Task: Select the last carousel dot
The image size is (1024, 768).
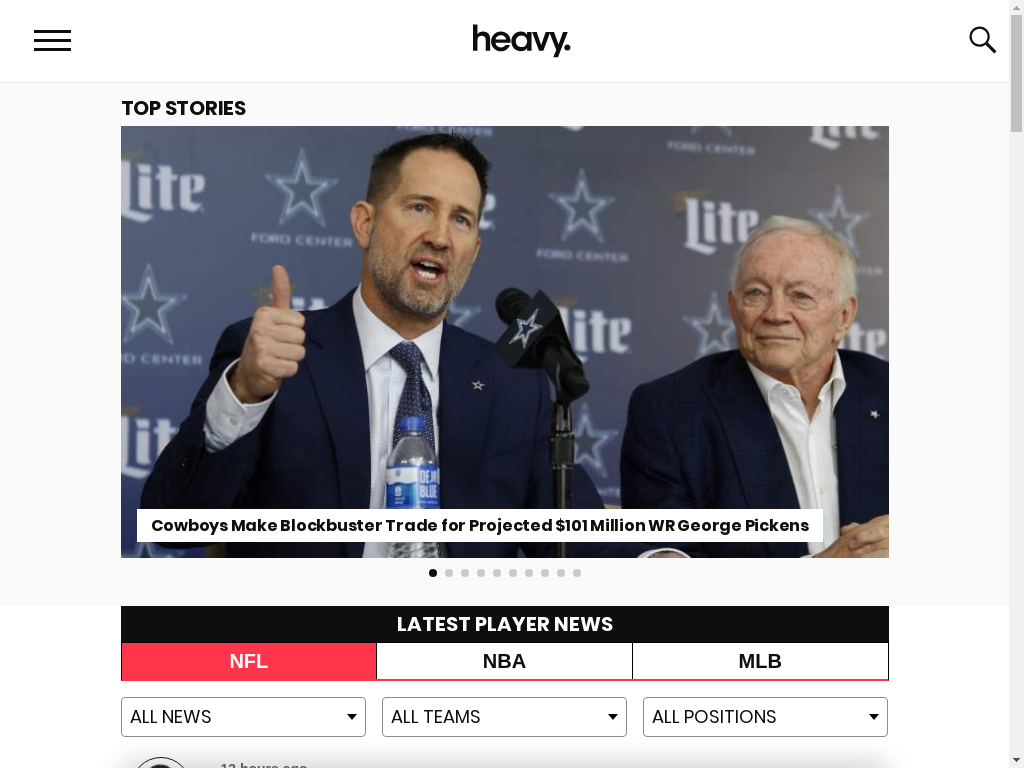Action: tap(577, 573)
